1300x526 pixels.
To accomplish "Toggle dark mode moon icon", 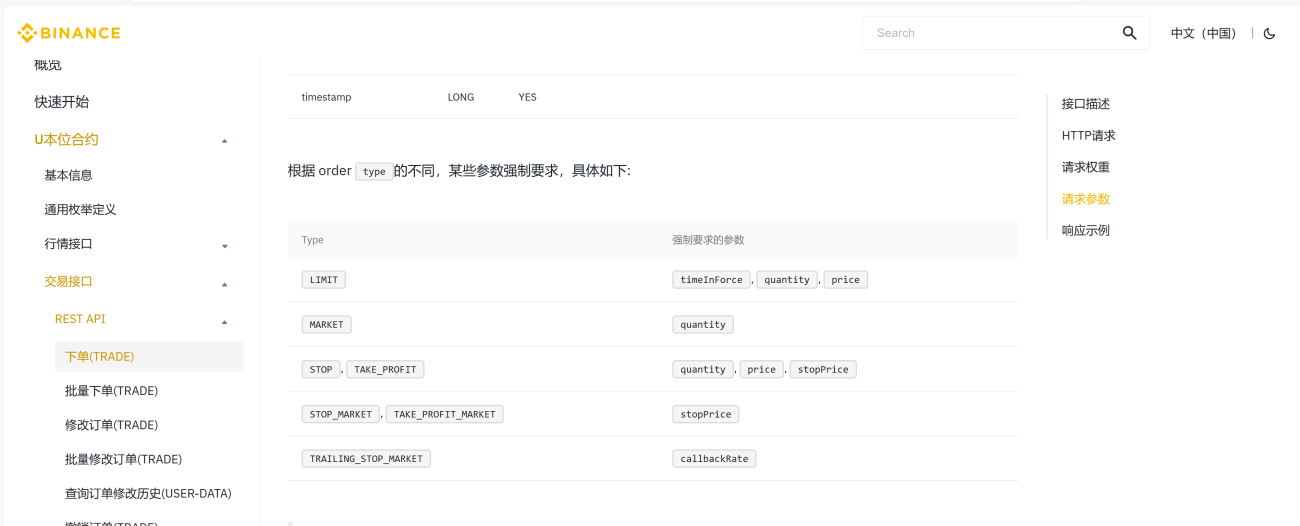I will tap(1269, 33).
